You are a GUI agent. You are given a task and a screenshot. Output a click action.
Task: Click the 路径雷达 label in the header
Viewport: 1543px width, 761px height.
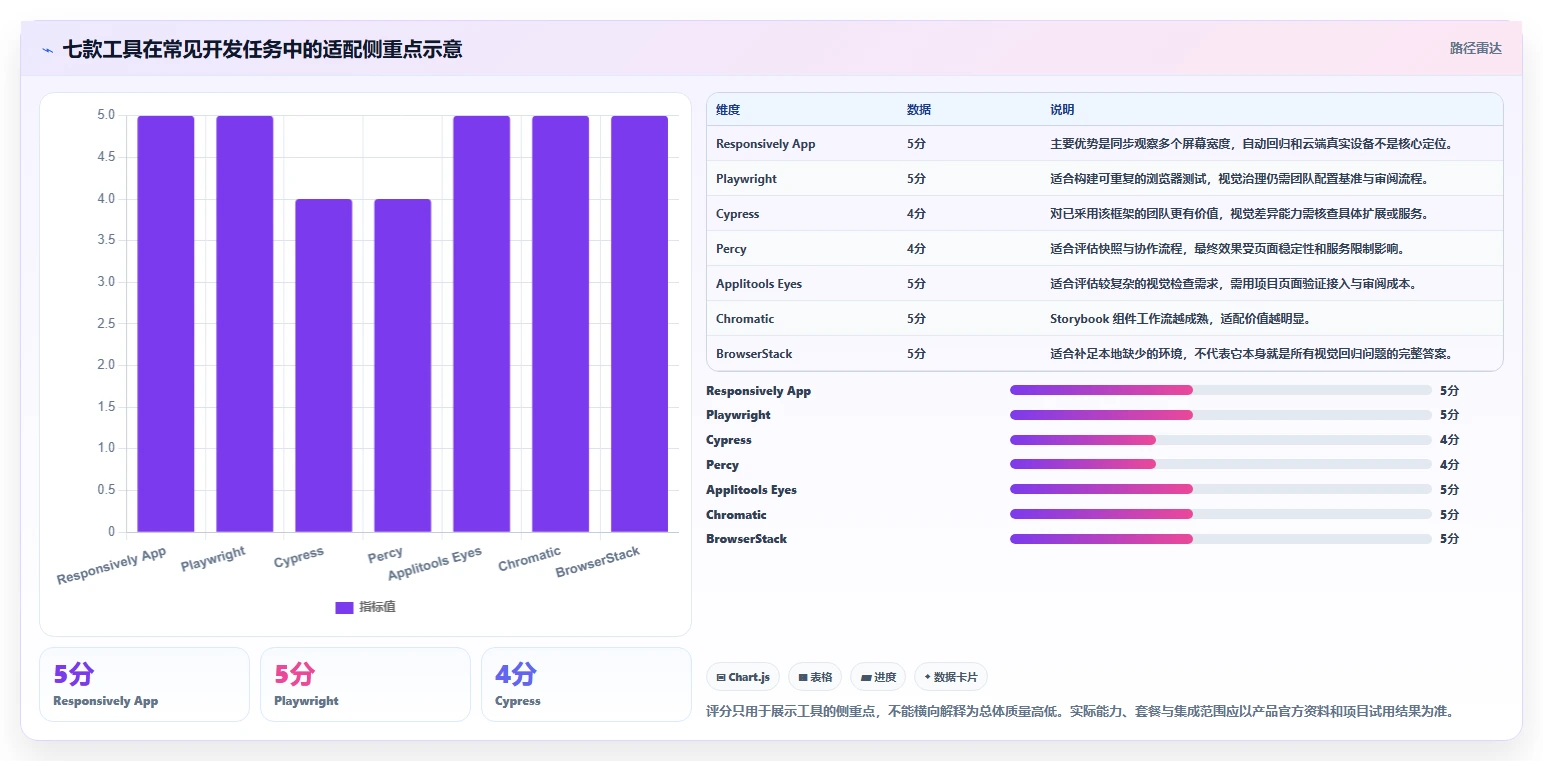tap(1475, 48)
